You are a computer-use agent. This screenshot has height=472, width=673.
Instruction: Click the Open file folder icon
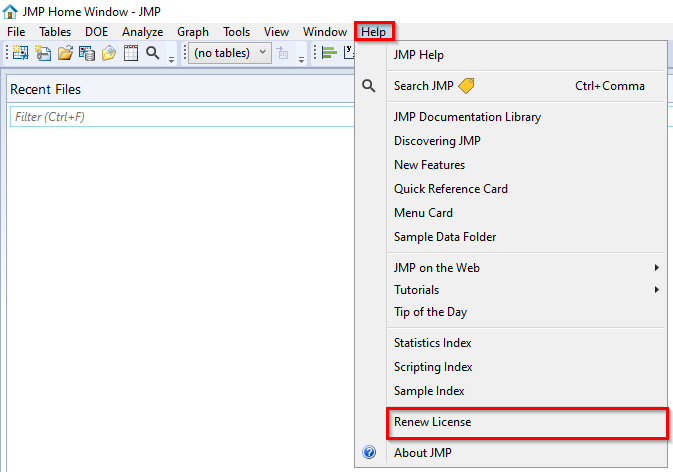pyautogui.click(x=65, y=53)
